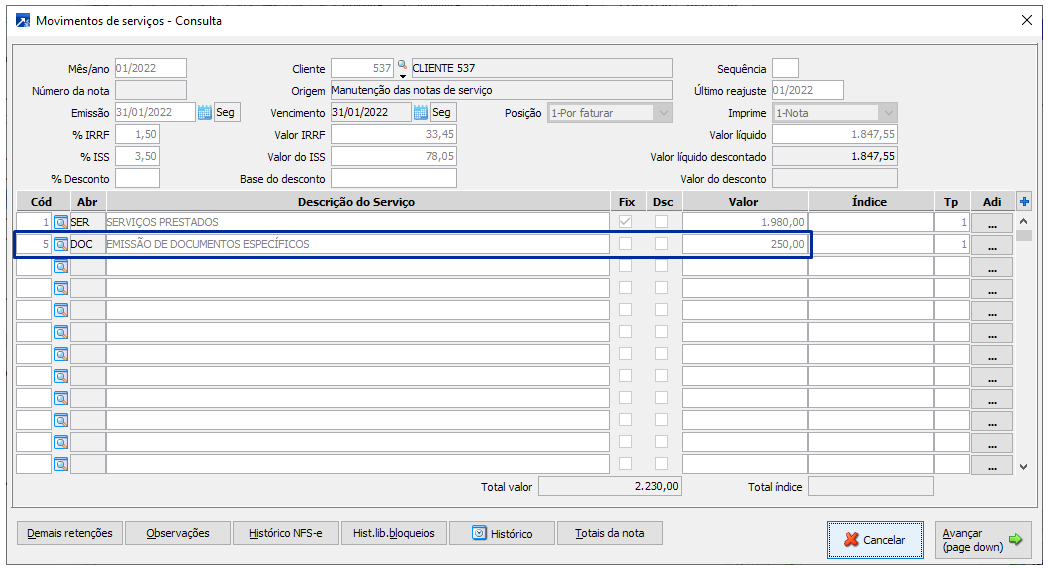Click the Valor líquido field
1048x568 pixels.
835,134
